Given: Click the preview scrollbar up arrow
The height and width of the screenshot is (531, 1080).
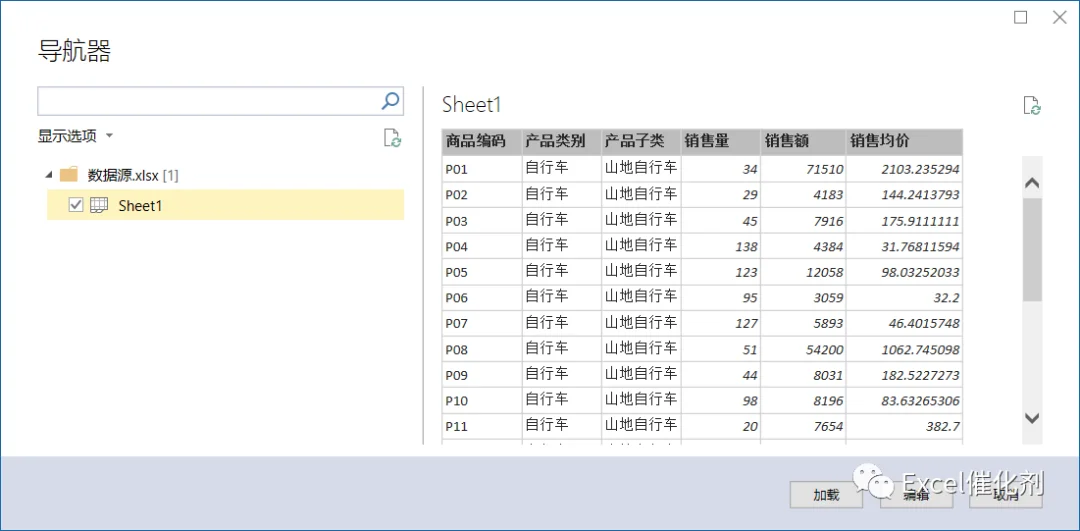Looking at the screenshot, I should click(1032, 183).
